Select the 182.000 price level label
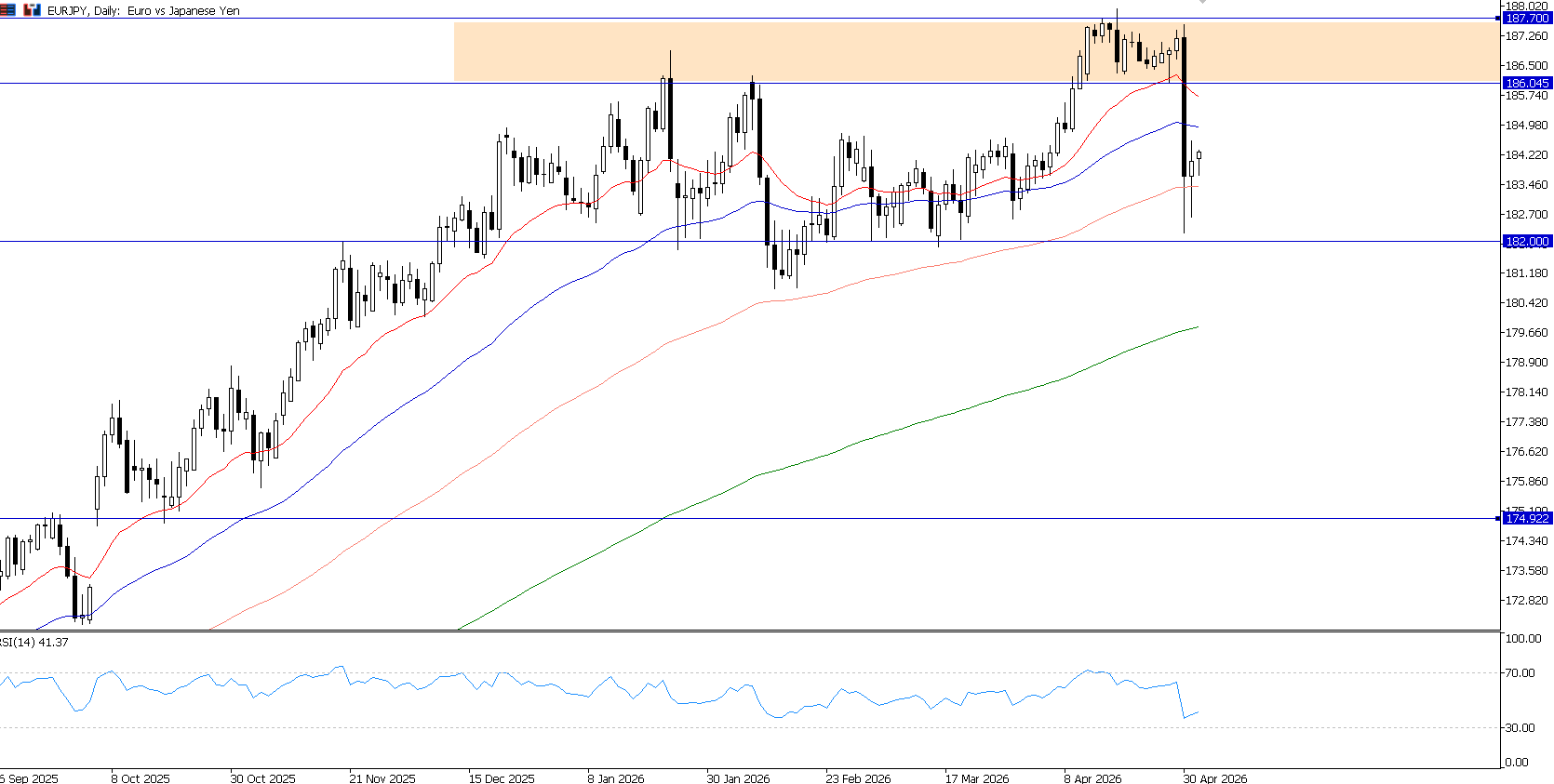The image size is (1554, 784). pyautogui.click(x=1526, y=242)
